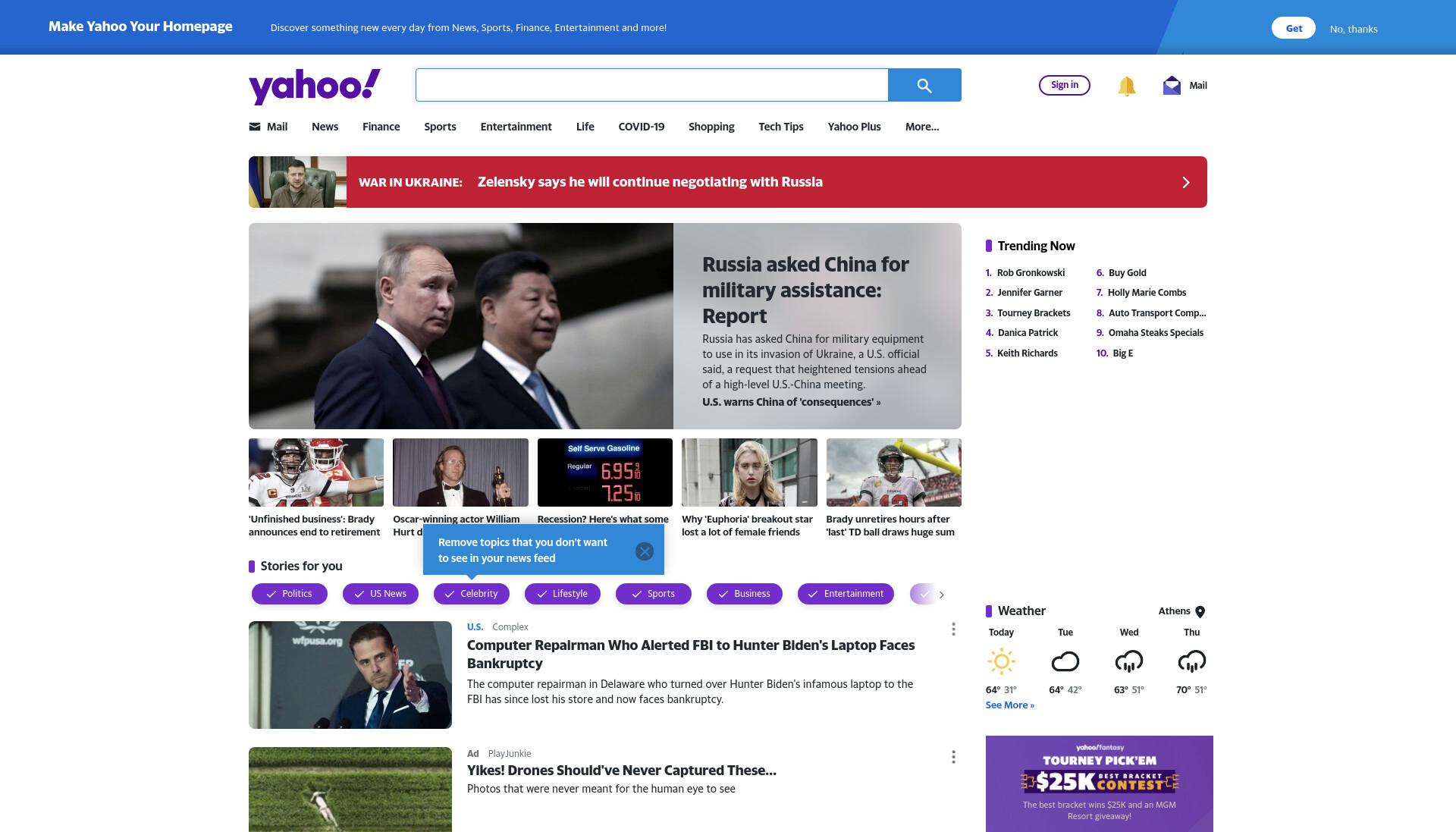Open trending topic Danica Patrick
The width and height of the screenshot is (1456, 832).
[1028, 333]
